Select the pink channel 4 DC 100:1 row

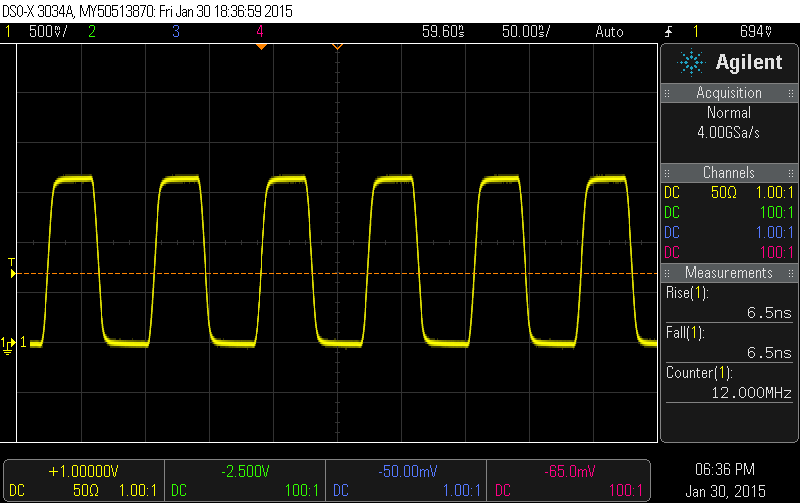point(729,253)
